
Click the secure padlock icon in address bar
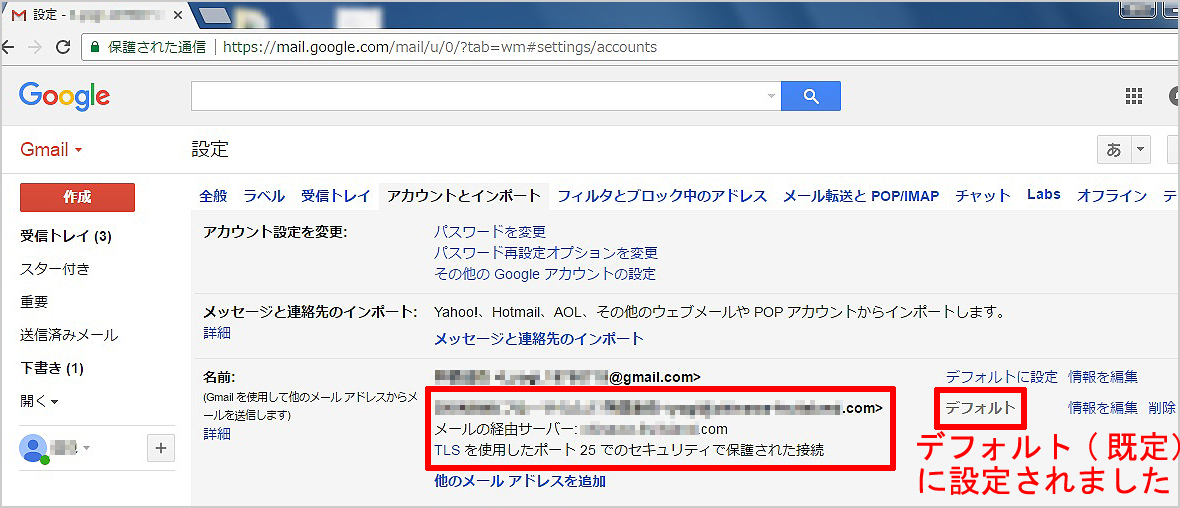click(x=94, y=47)
